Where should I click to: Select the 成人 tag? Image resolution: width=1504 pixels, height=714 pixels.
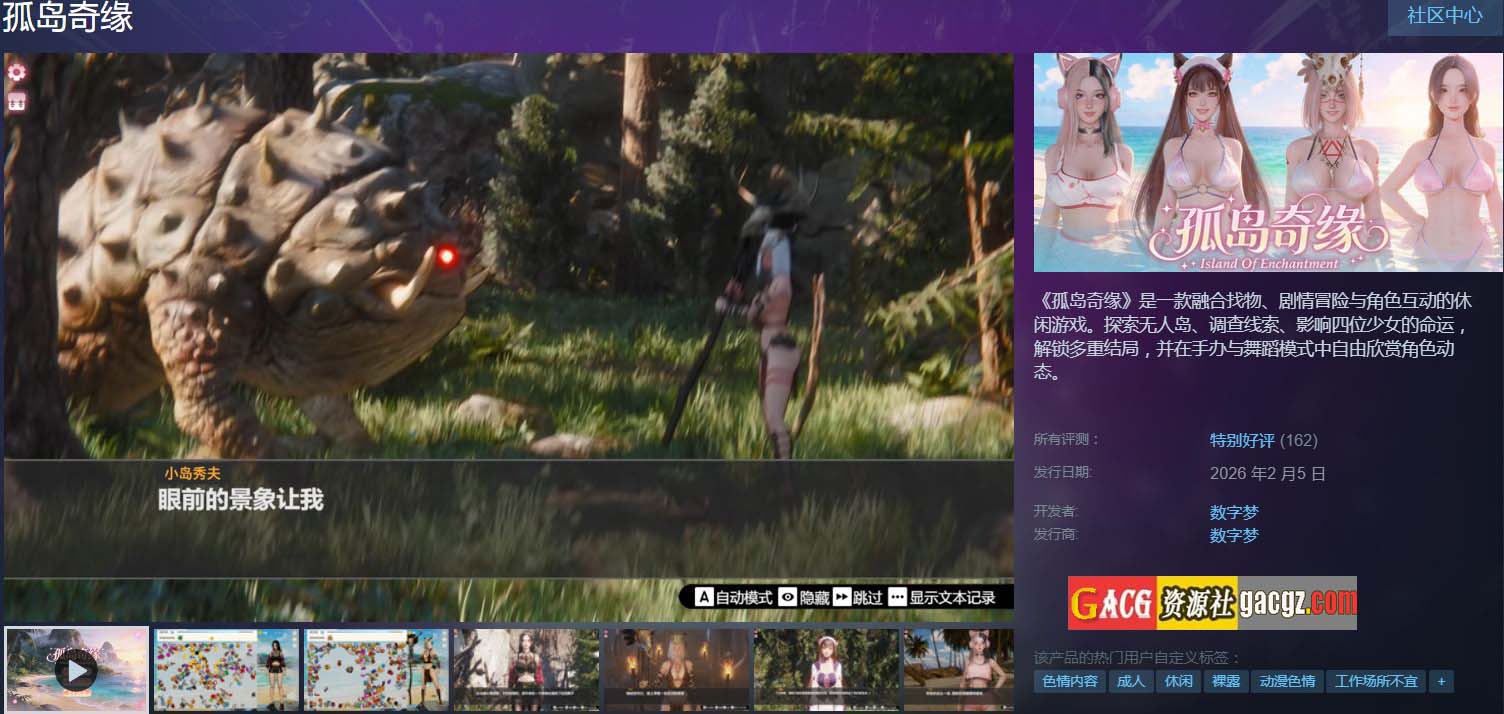[1130, 681]
